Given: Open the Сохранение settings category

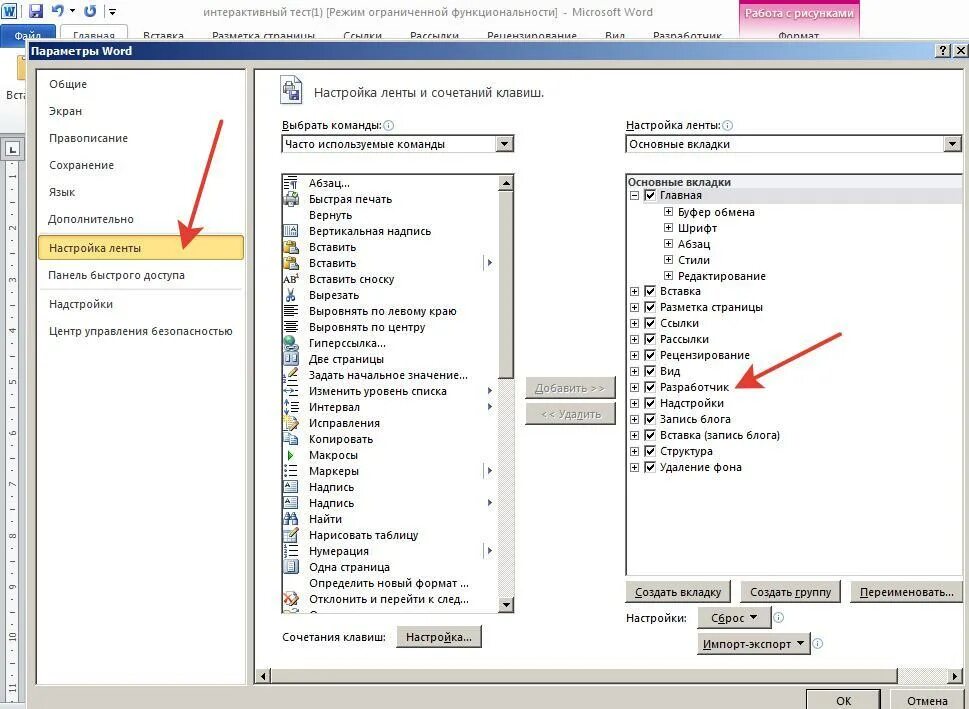Looking at the screenshot, I should 141,165.
